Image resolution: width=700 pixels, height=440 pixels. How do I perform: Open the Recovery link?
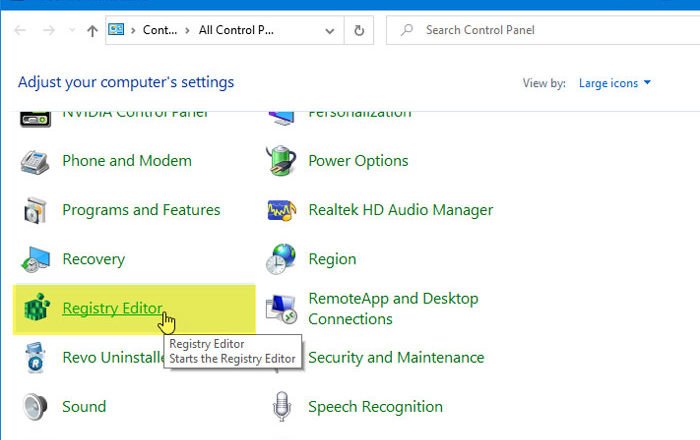pos(93,259)
